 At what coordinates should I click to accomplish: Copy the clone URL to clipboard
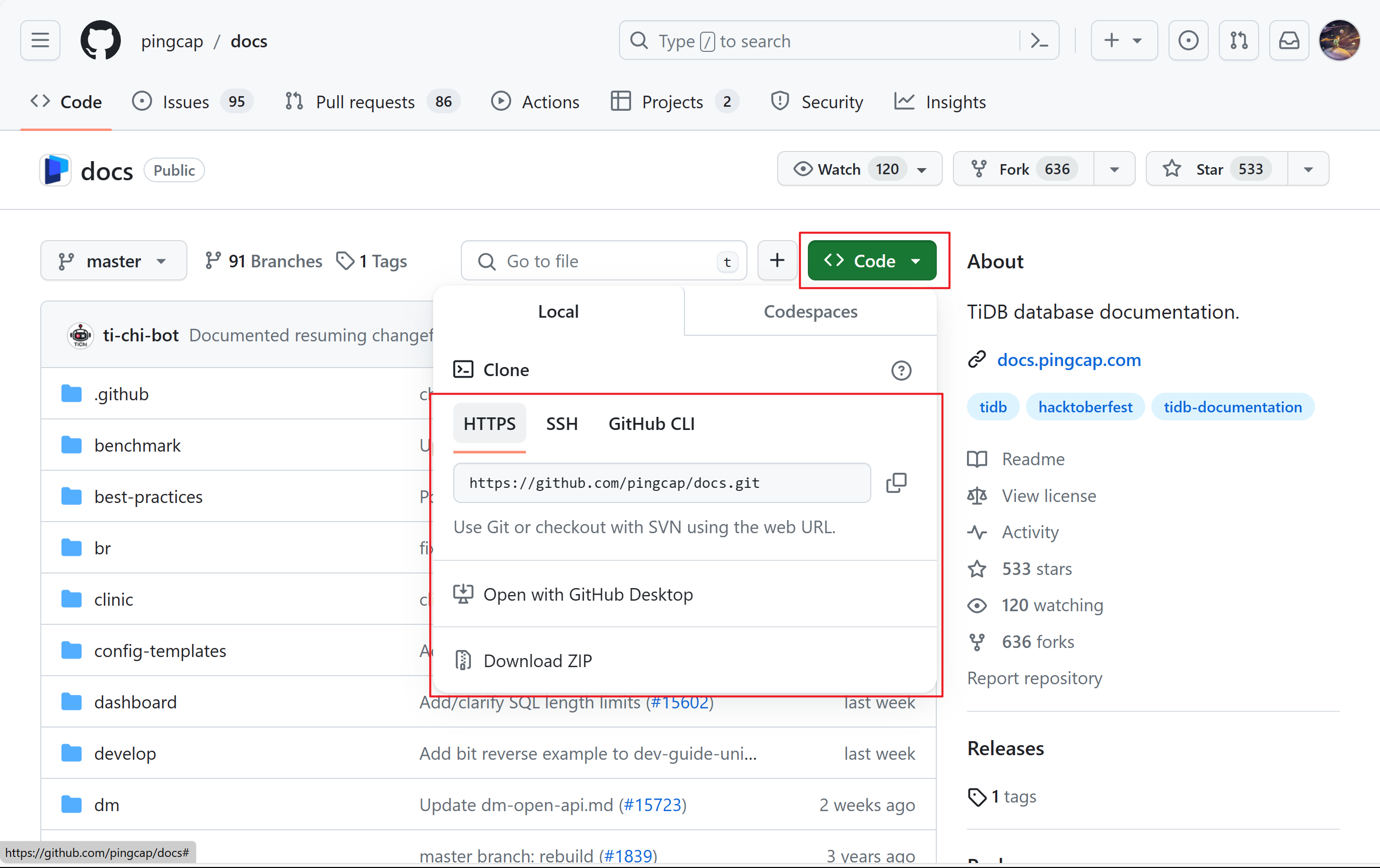(x=895, y=482)
